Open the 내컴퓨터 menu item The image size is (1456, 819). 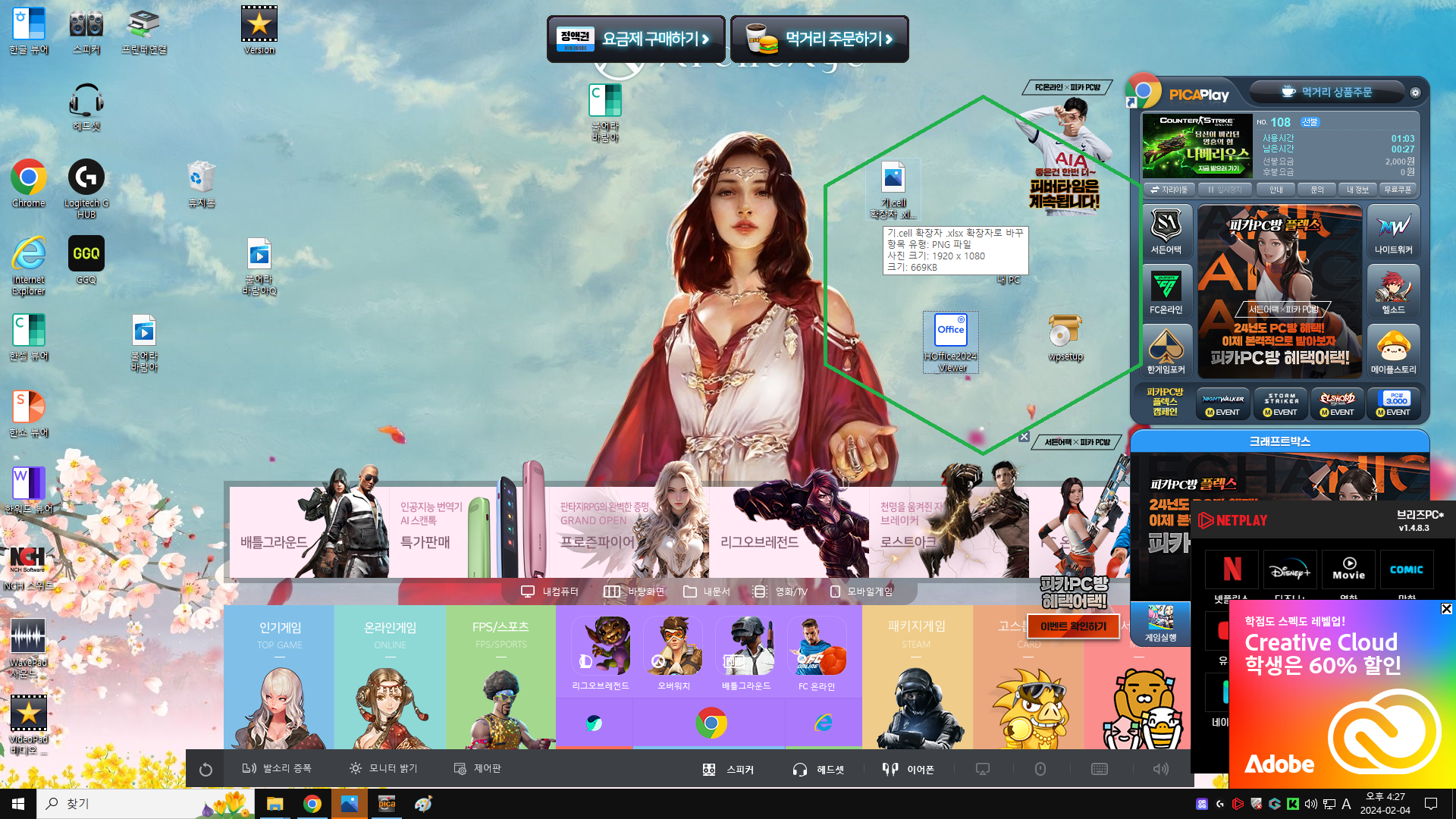(550, 591)
